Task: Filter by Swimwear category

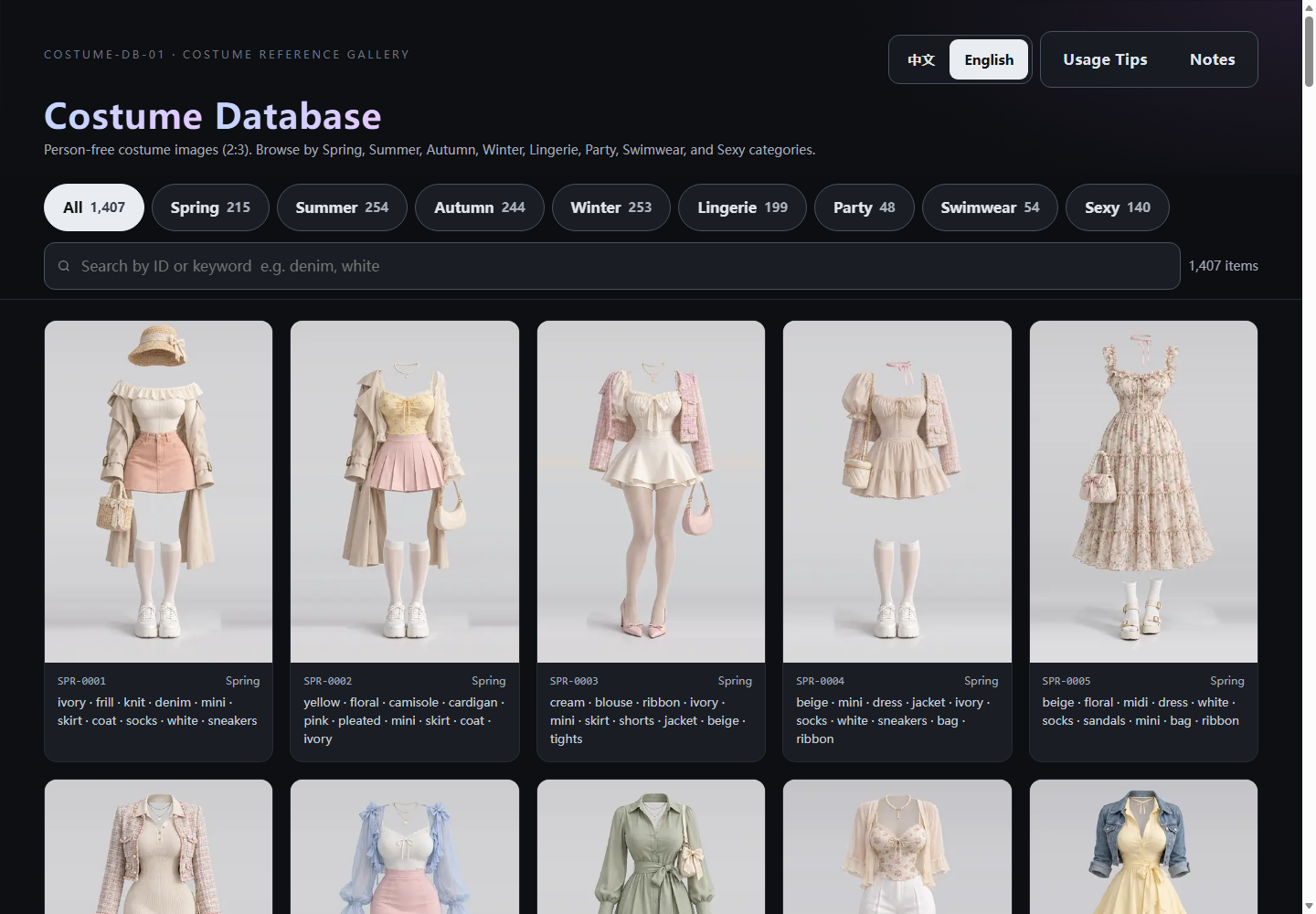Action: 990,207
